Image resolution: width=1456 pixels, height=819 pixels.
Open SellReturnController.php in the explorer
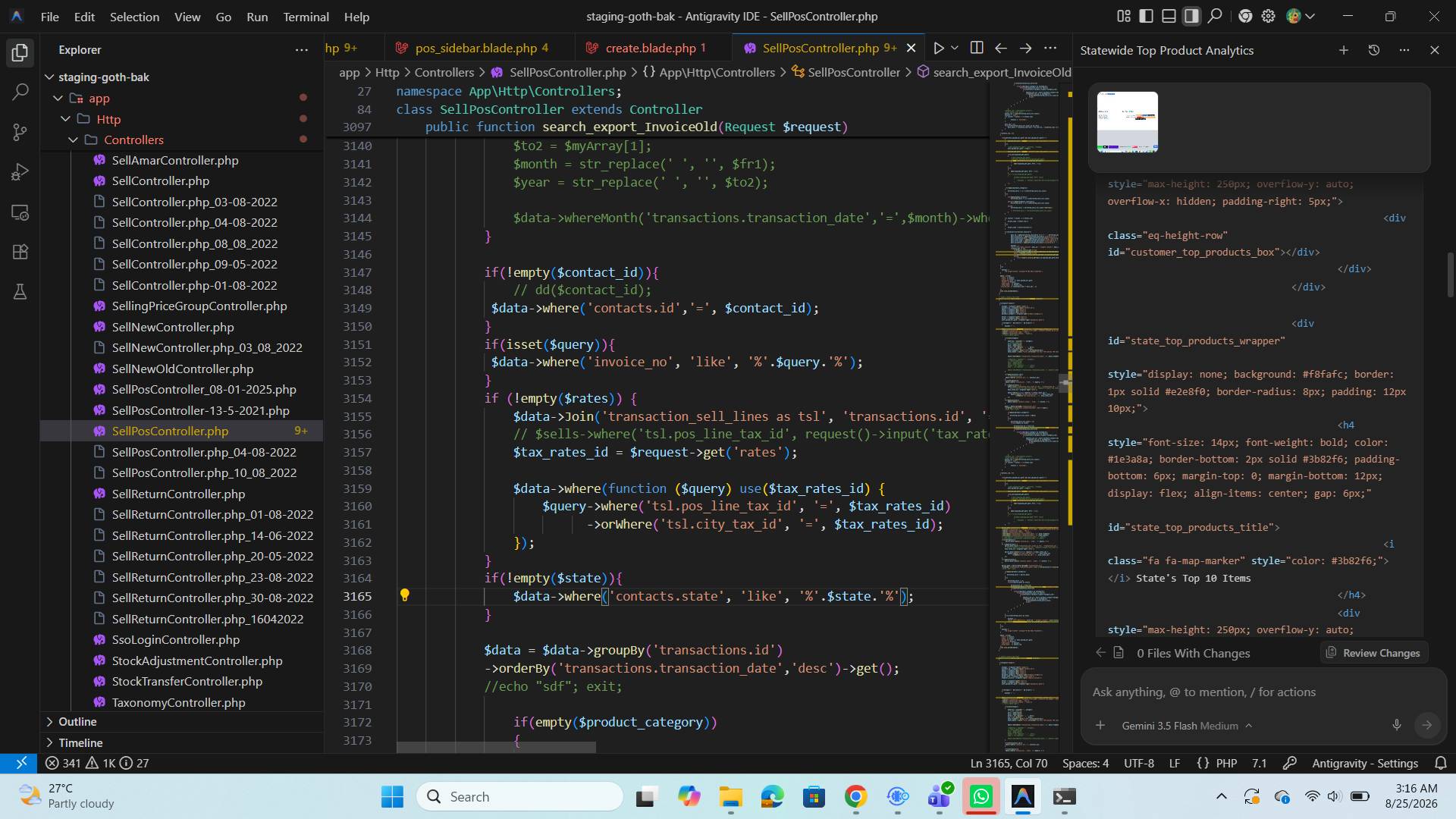(178, 494)
